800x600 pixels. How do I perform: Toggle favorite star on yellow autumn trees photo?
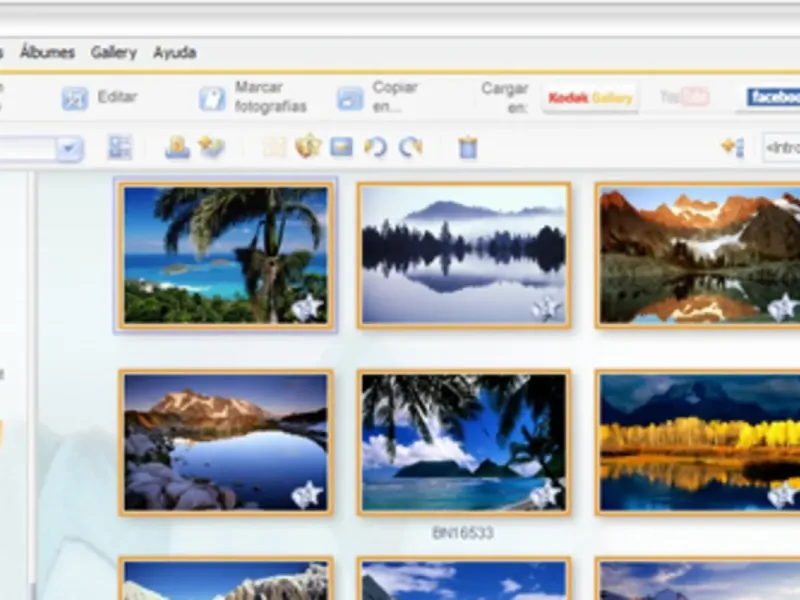[x=783, y=495]
